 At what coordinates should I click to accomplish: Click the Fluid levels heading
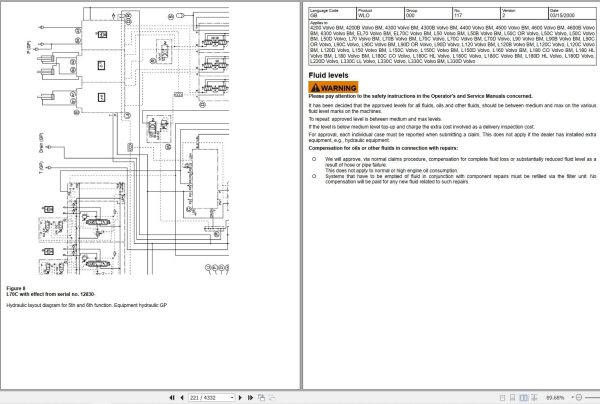[328, 75]
